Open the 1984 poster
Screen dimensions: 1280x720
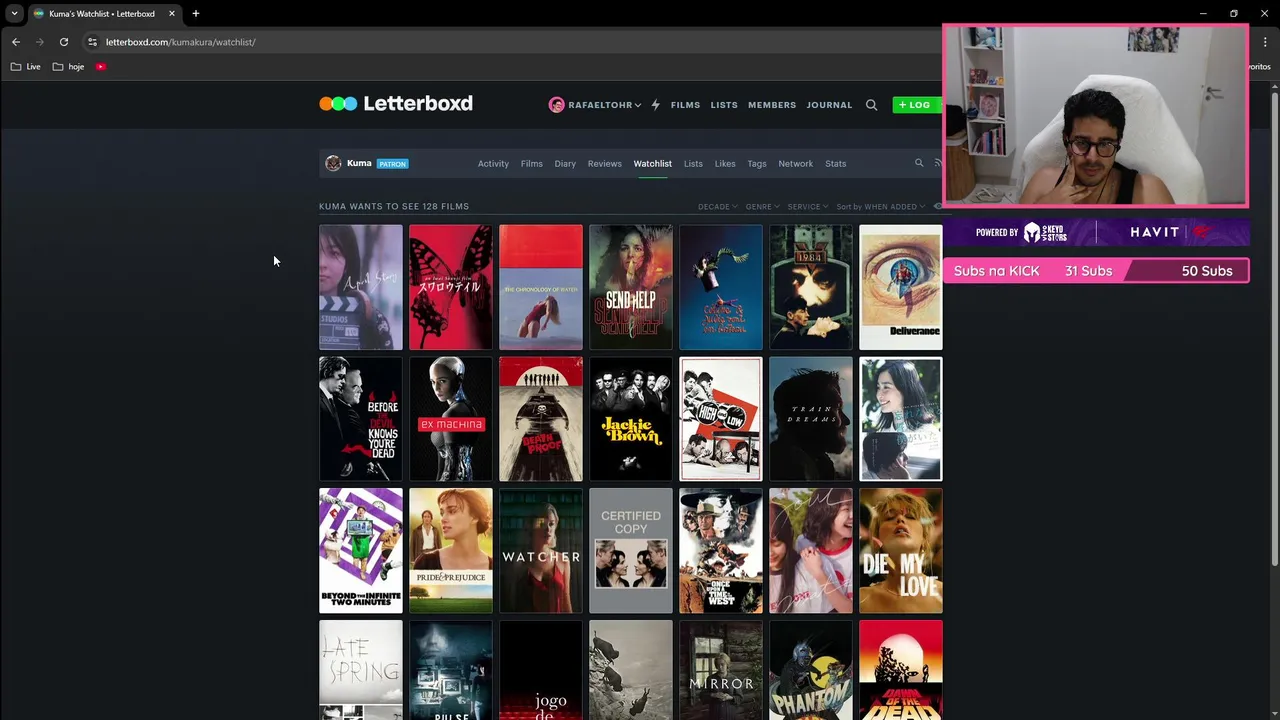click(x=811, y=287)
